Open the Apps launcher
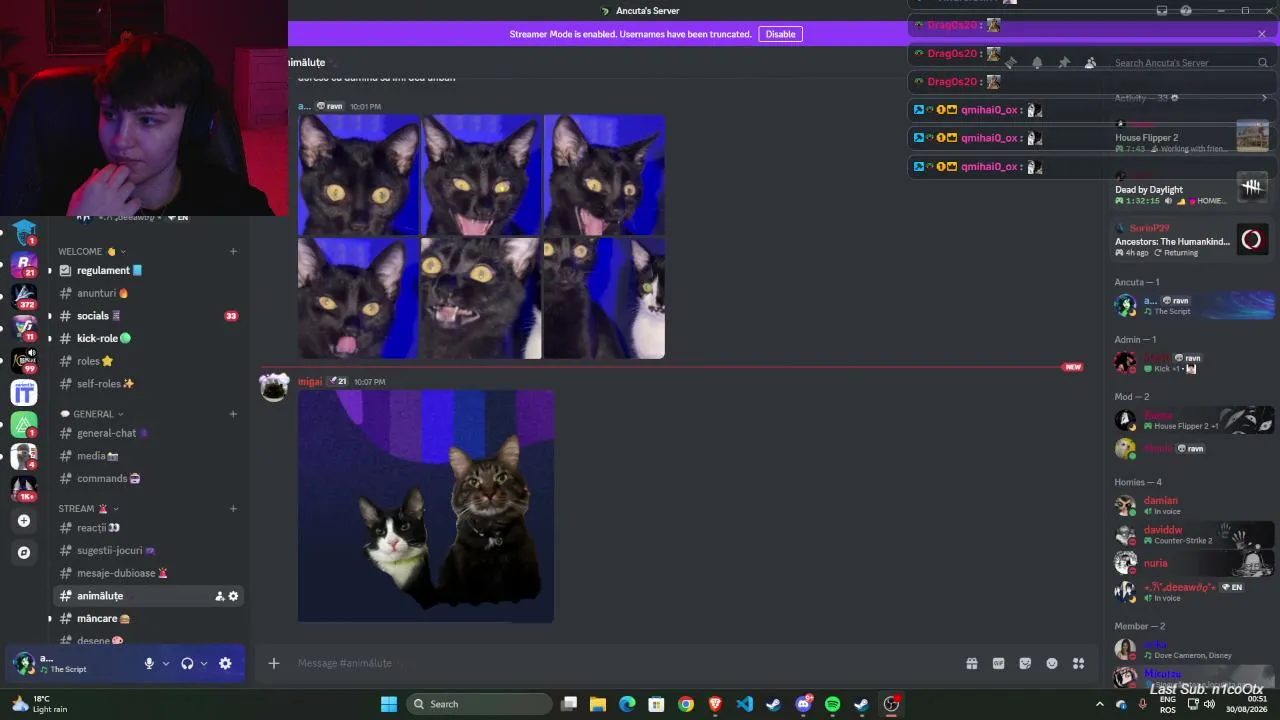Viewport: 1280px width, 720px height. coord(1078,663)
